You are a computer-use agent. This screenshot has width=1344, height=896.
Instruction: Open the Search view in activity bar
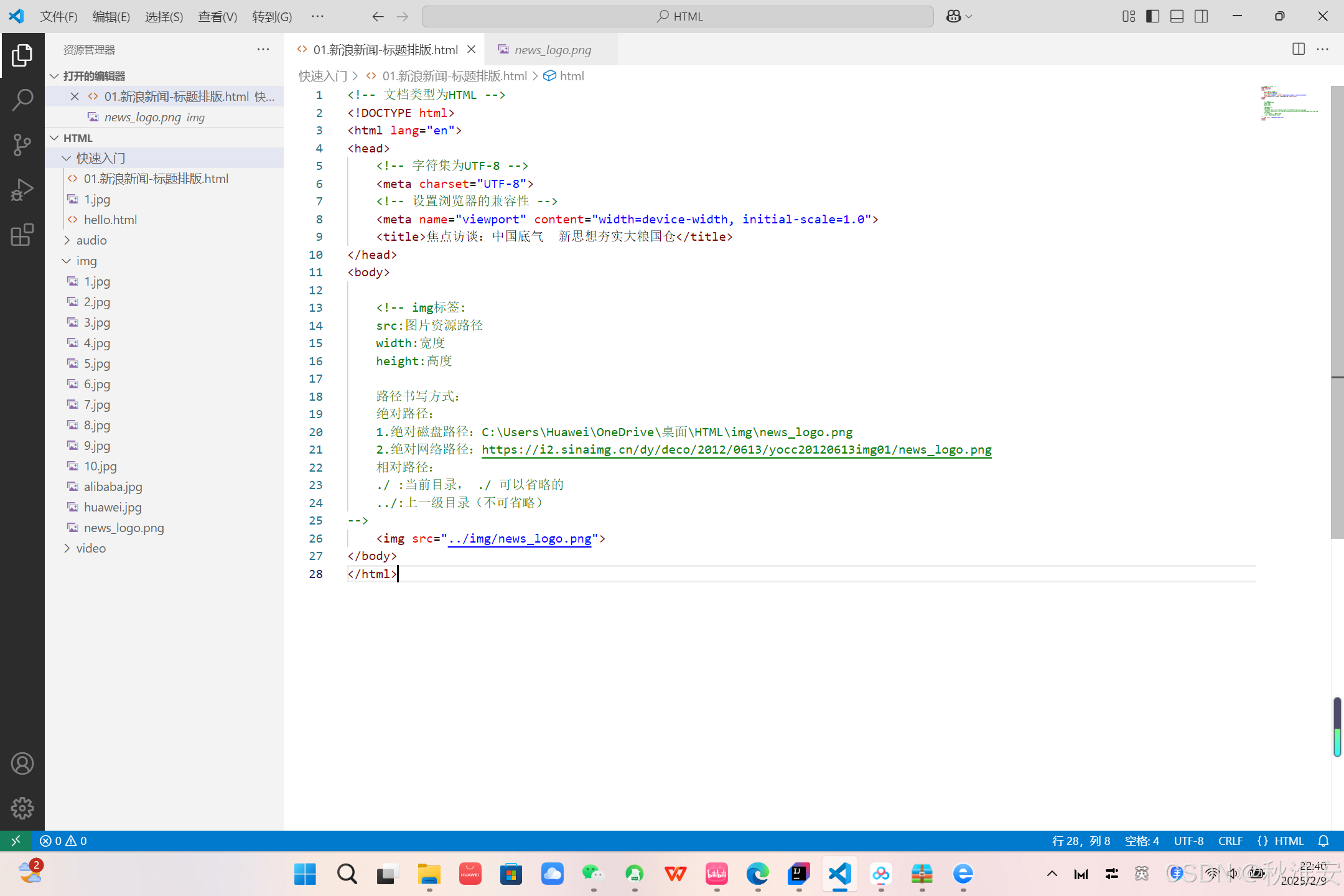coord(22,100)
